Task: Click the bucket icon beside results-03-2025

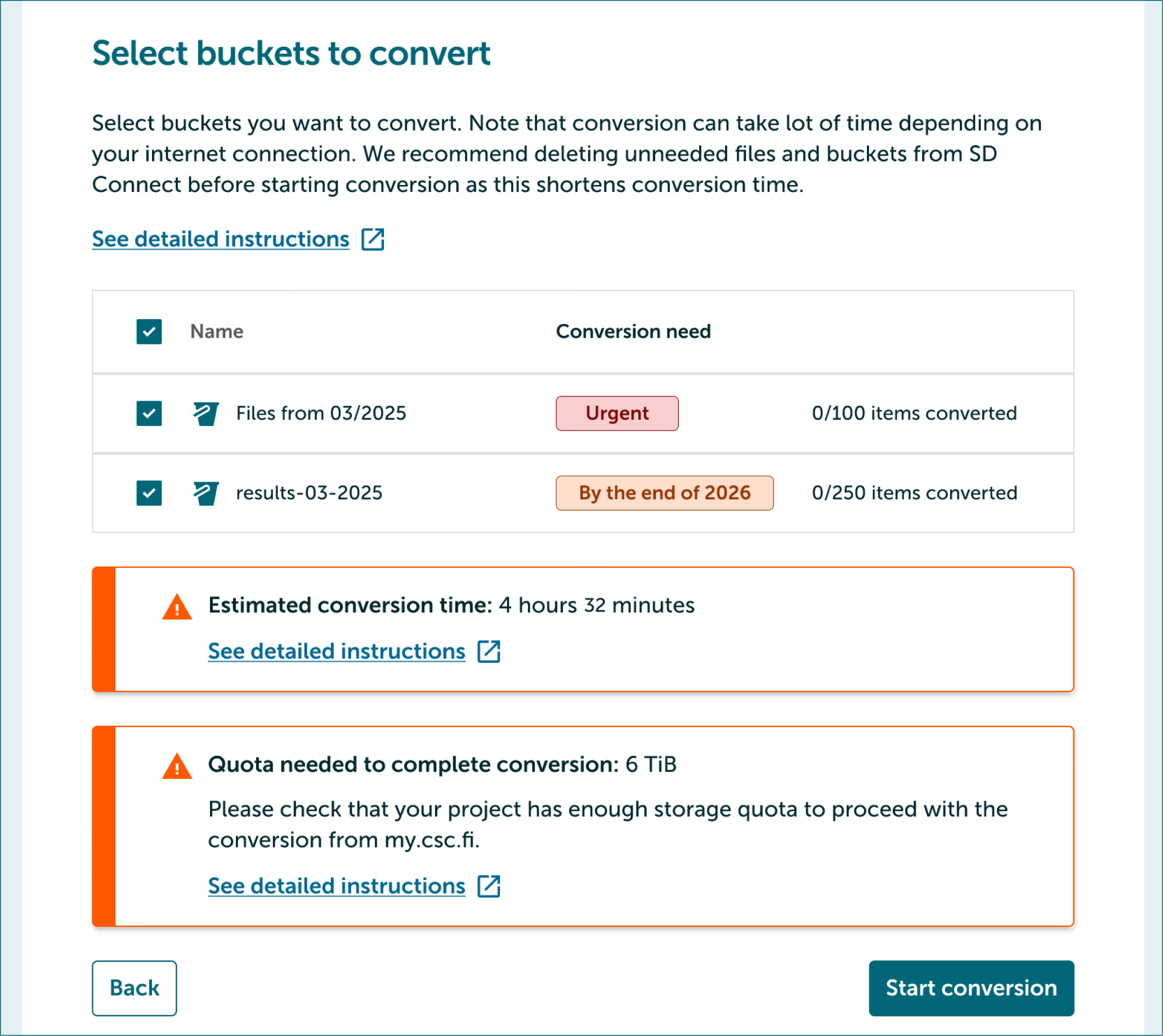Action: pyautogui.click(x=205, y=493)
